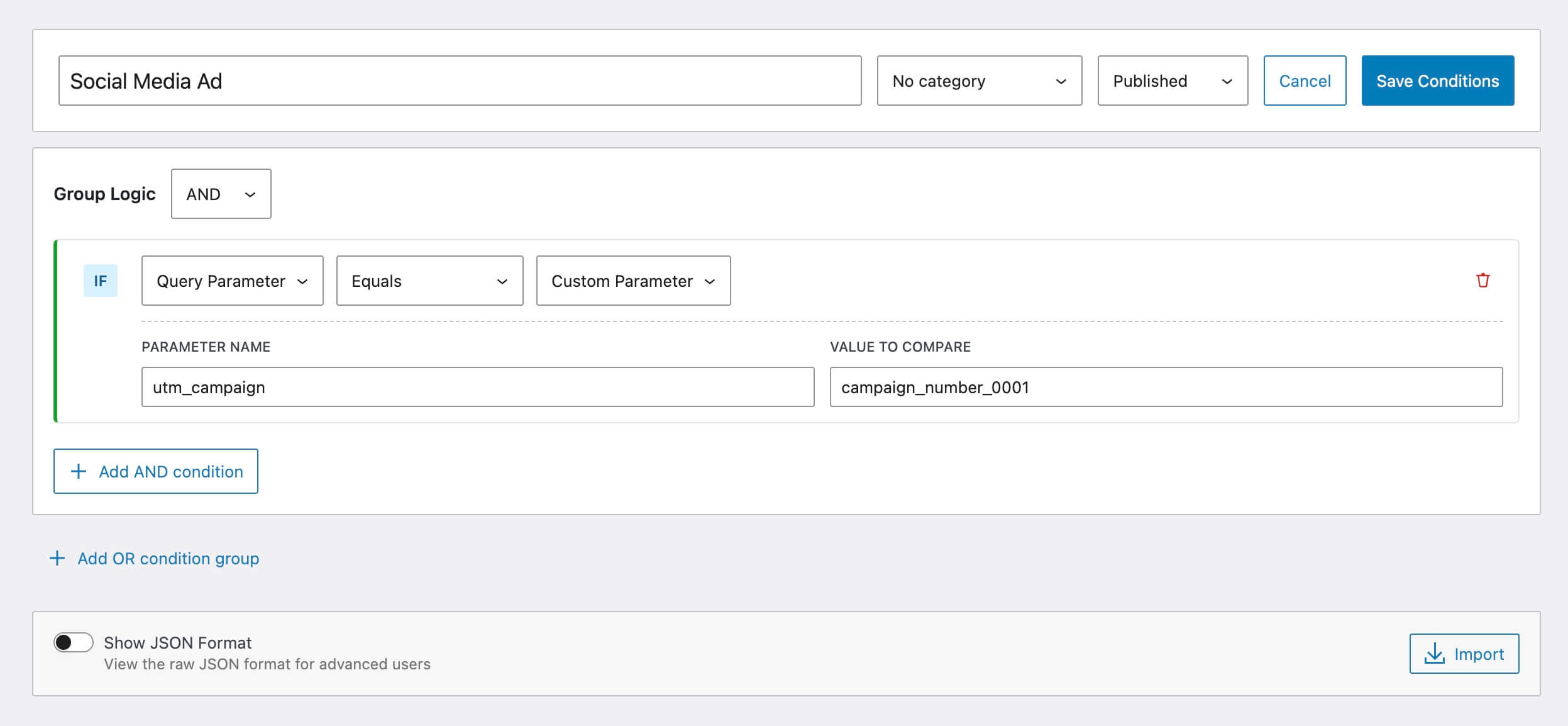Click the download icon inside the Import button
Image resolution: width=1568 pixels, height=726 pixels.
pos(1435,653)
